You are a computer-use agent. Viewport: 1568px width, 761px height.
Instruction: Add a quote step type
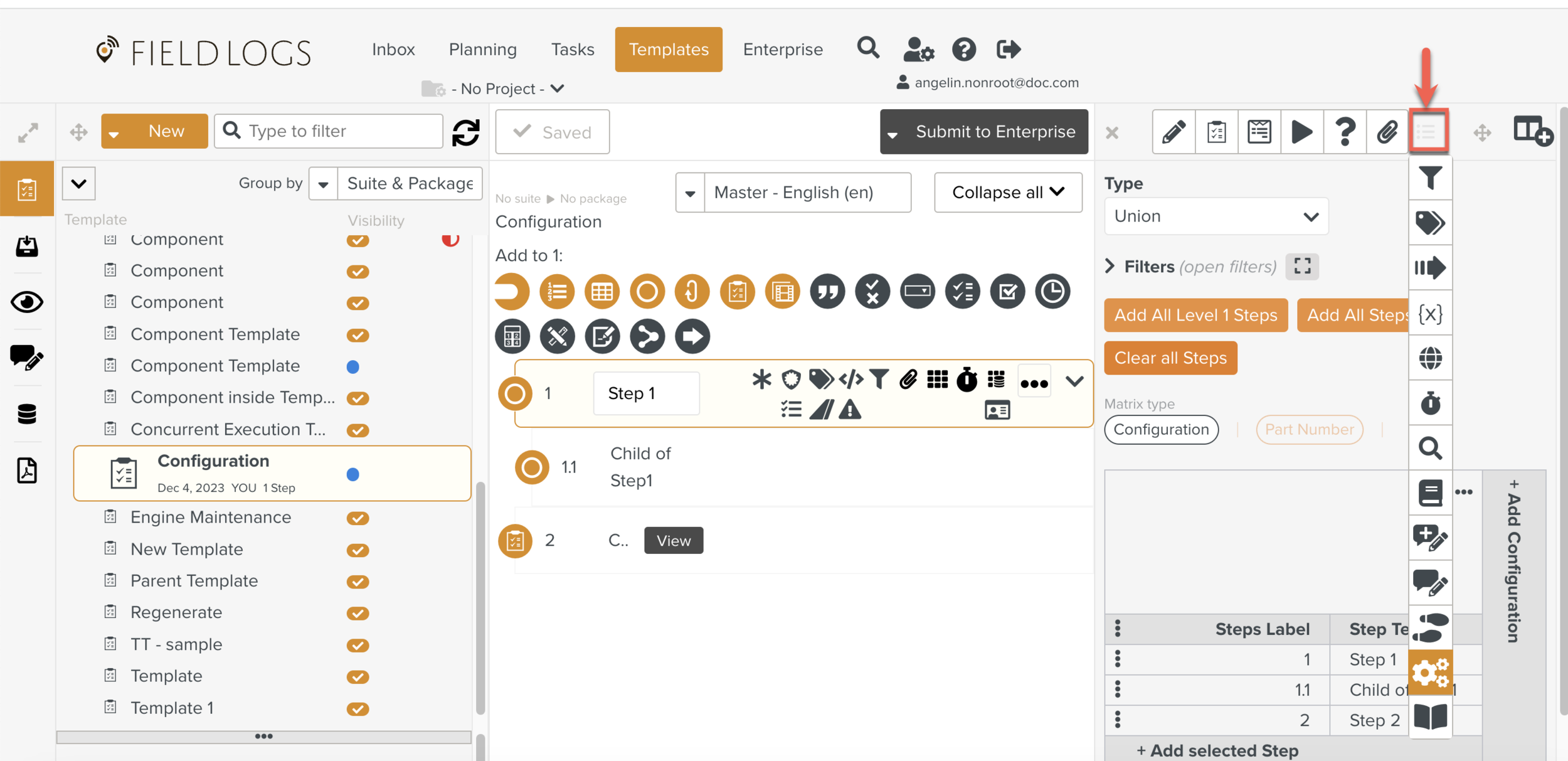tap(827, 292)
